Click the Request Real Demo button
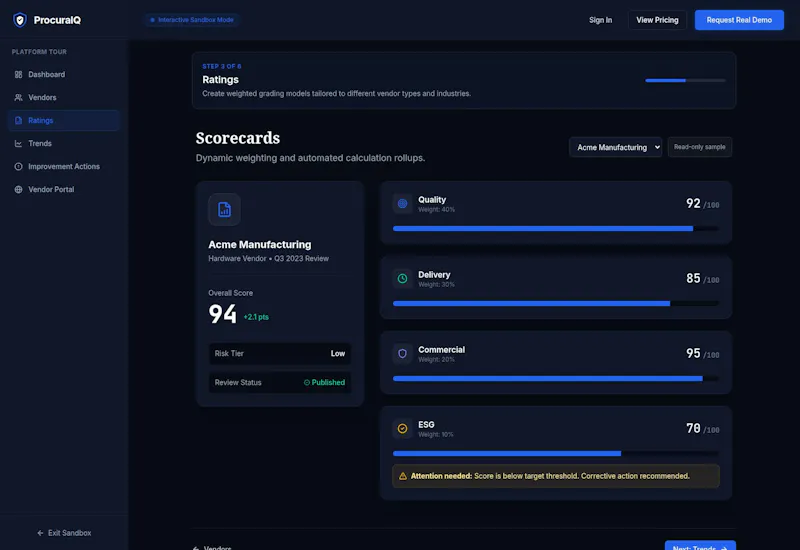 [x=739, y=20]
